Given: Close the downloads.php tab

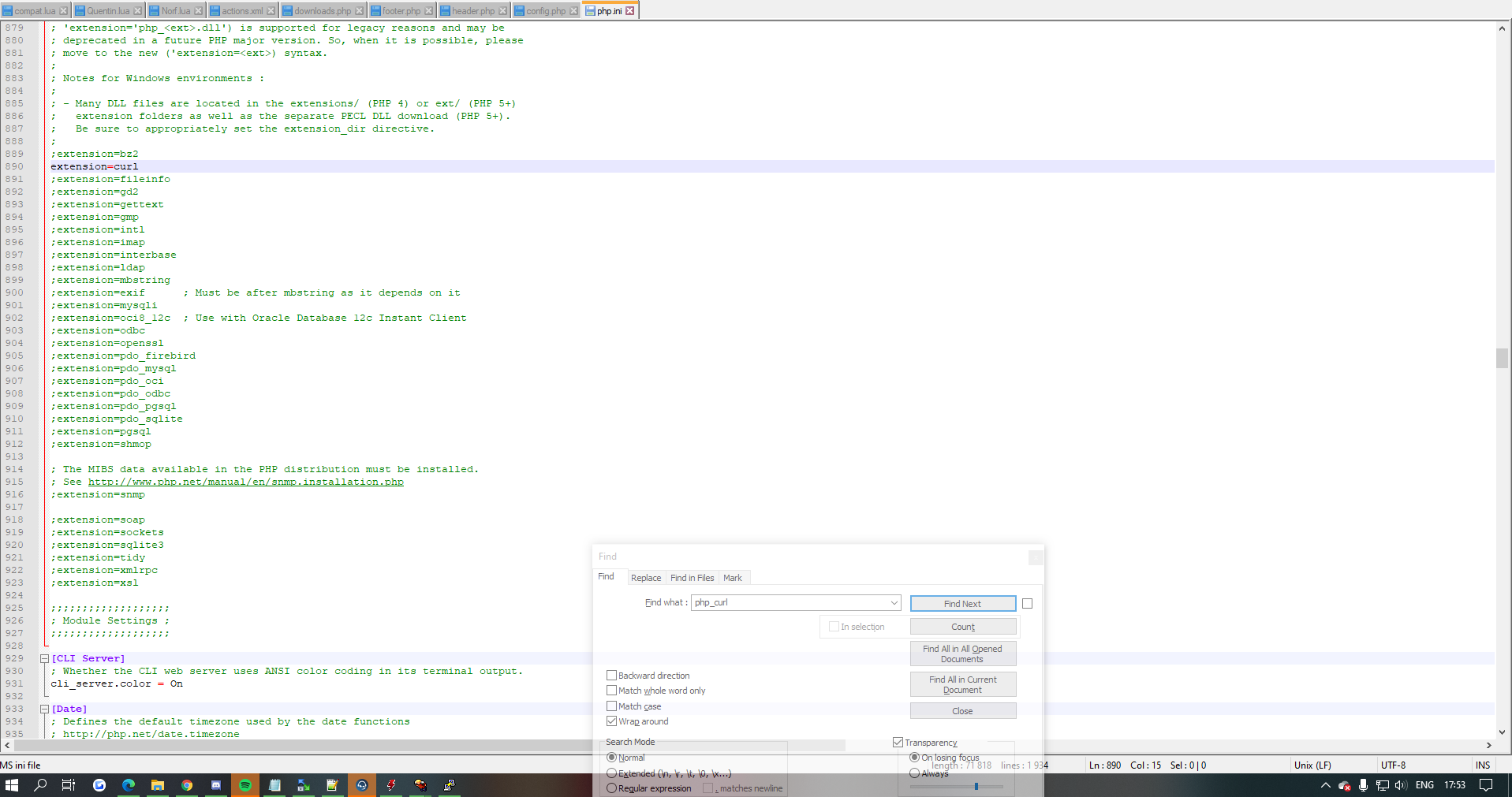Looking at the screenshot, I should pyautogui.click(x=360, y=11).
